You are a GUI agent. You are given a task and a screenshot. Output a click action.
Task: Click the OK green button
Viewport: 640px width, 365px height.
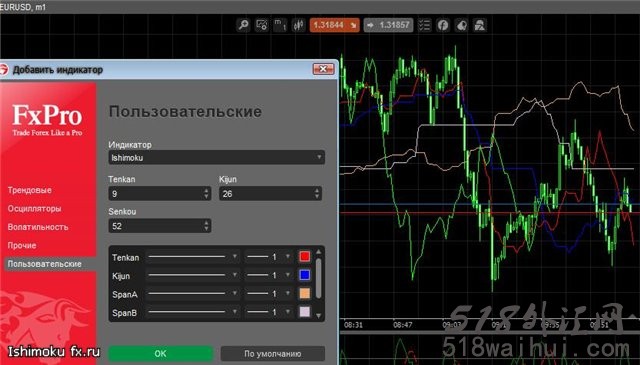161,354
